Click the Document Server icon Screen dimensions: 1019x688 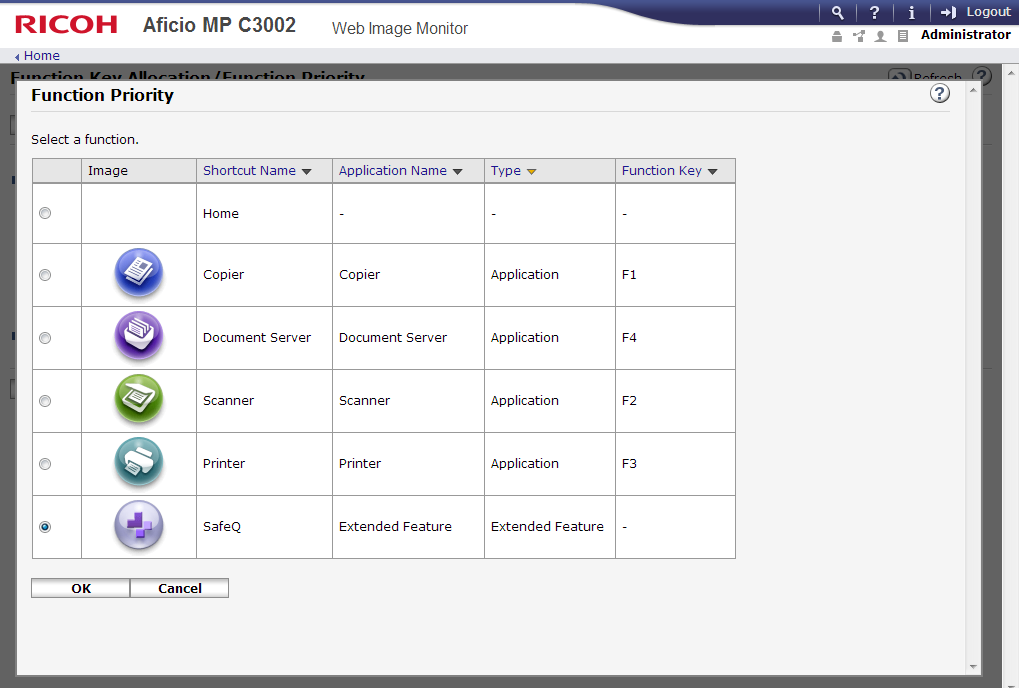(x=138, y=337)
